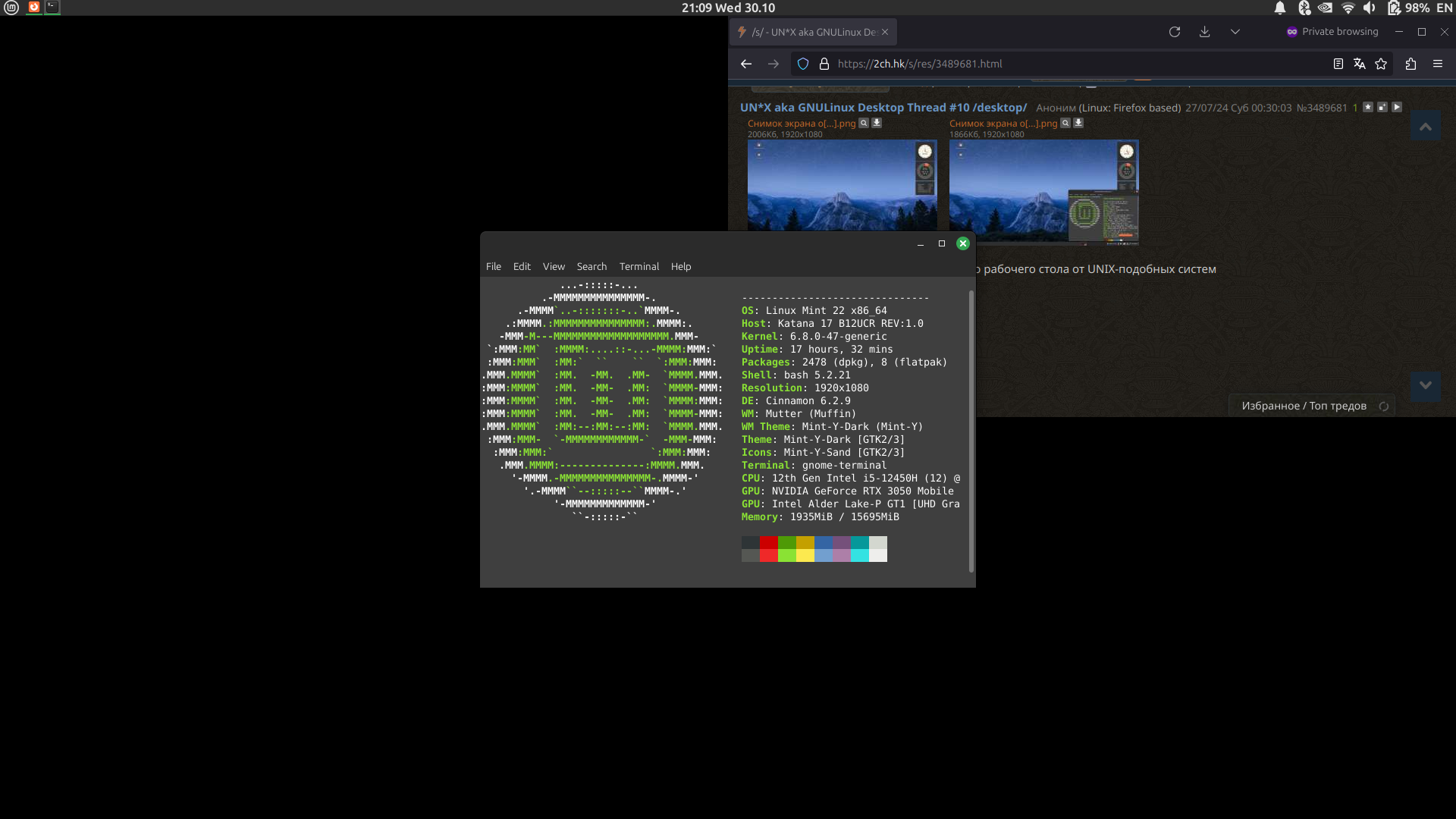Add thread to favorites star button

(x=1368, y=107)
